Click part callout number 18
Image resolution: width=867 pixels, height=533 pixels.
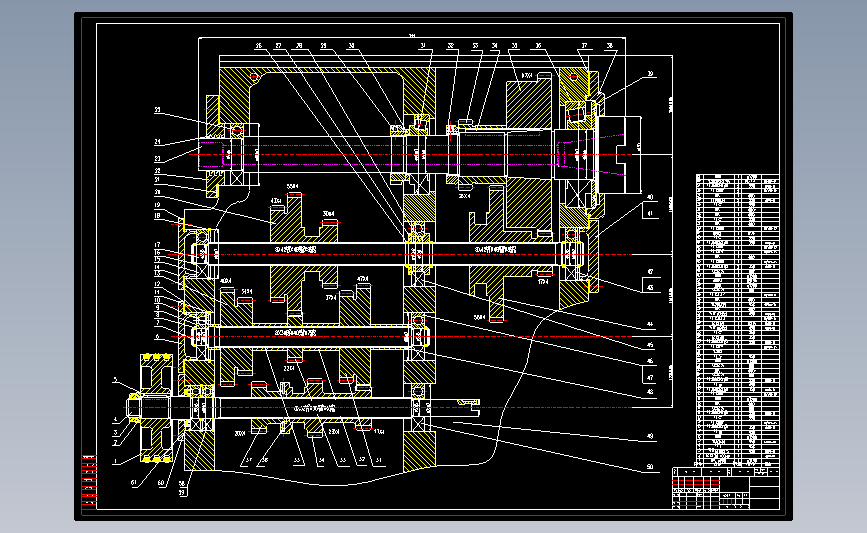pyautogui.click(x=158, y=216)
